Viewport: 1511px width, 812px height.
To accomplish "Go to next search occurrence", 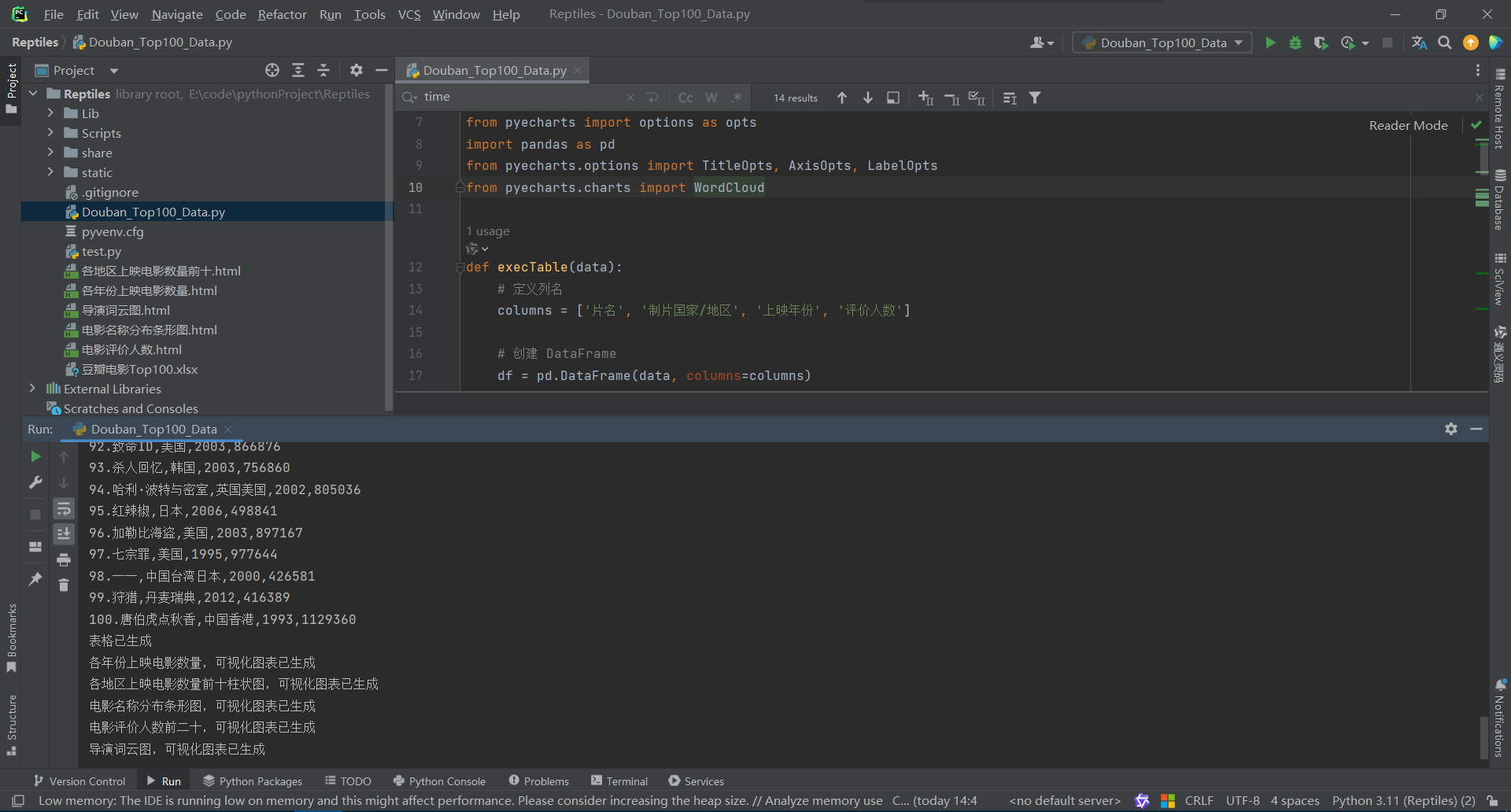I will [x=868, y=98].
